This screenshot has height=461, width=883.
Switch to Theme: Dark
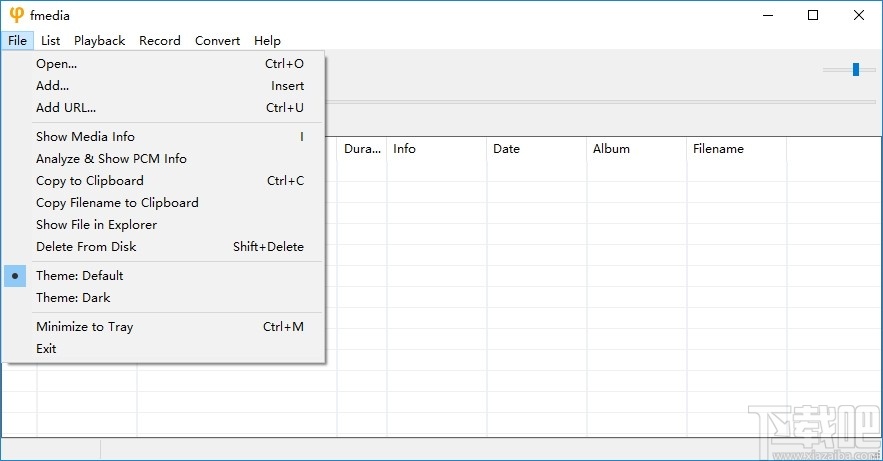[73, 297]
